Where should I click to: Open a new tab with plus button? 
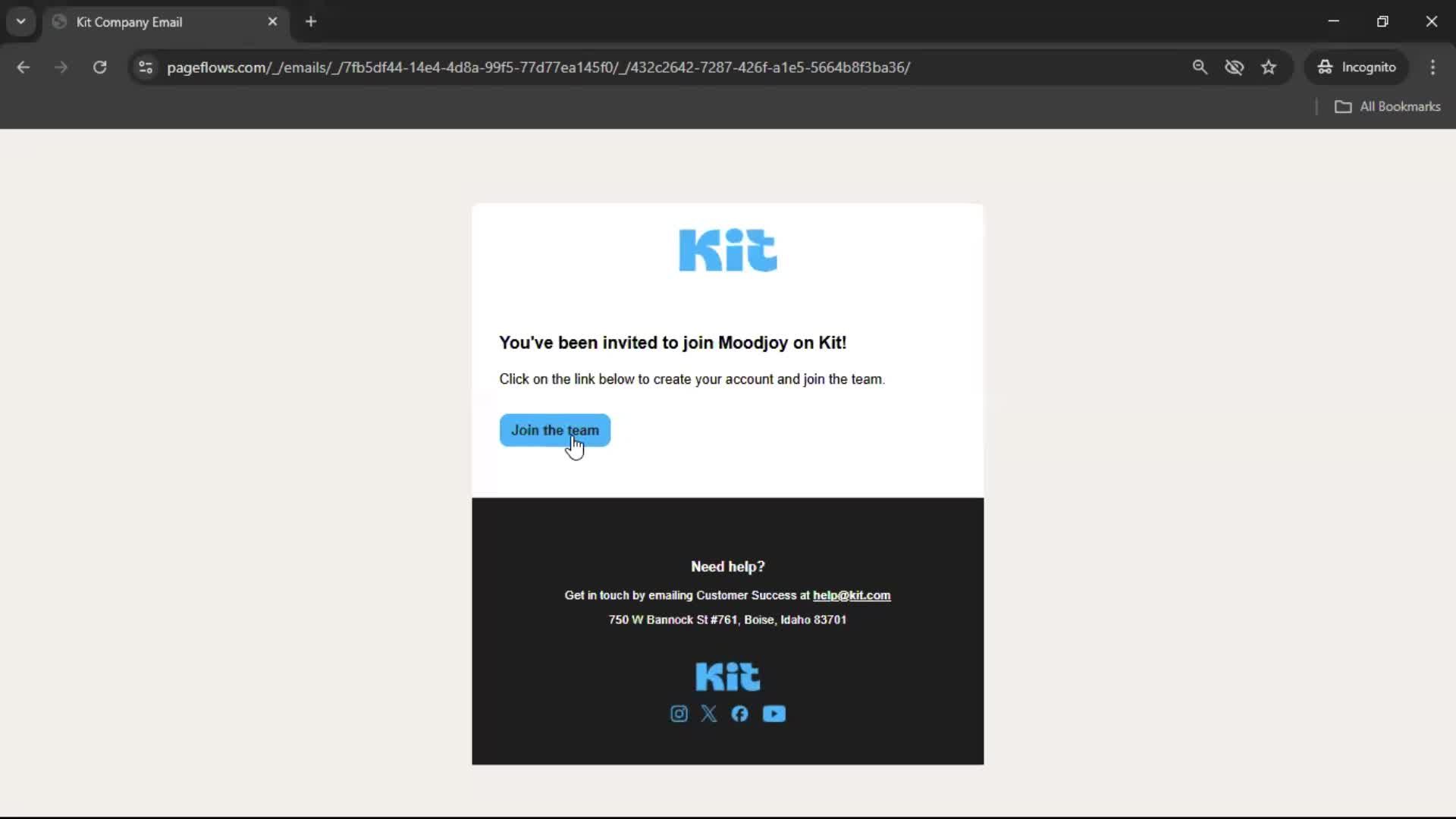[x=311, y=21]
